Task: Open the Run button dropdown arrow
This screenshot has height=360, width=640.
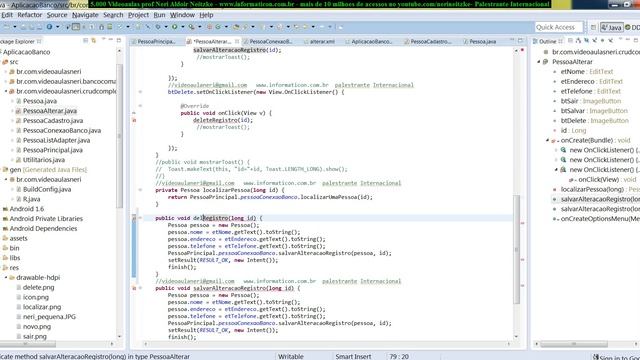Action: (182, 27)
